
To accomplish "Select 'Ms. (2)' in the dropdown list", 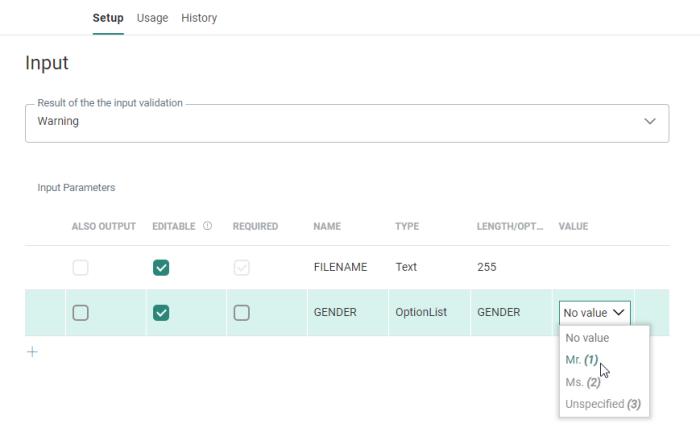I will [x=582, y=382].
